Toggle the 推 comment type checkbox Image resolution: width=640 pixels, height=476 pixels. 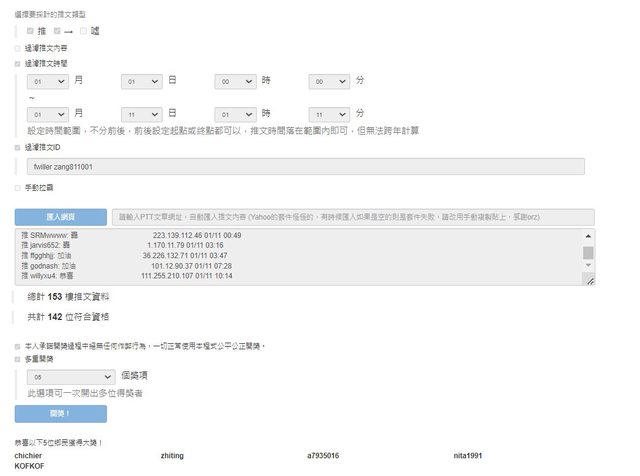tap(31, 31)
